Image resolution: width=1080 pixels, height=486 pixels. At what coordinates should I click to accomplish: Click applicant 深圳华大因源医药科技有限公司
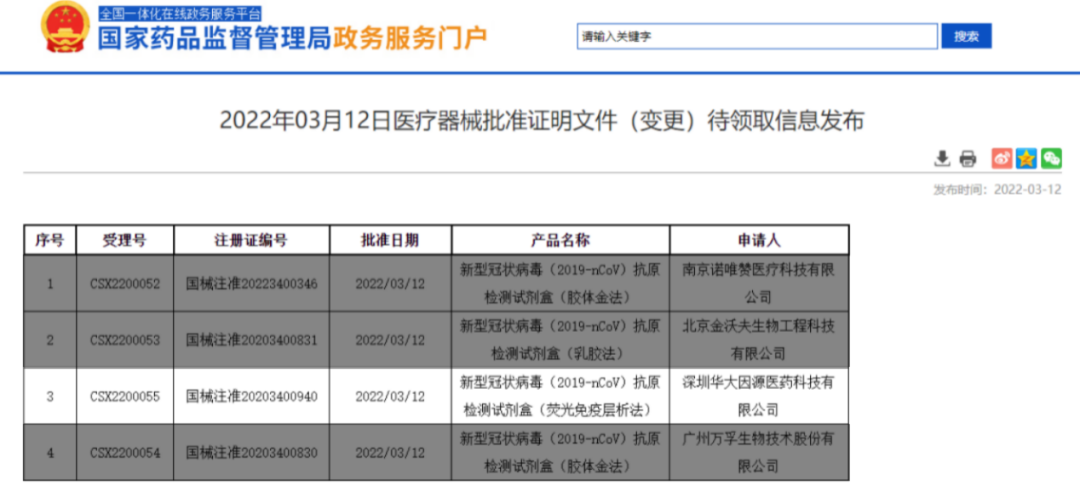pyautogui.click(x=759, y=397)
